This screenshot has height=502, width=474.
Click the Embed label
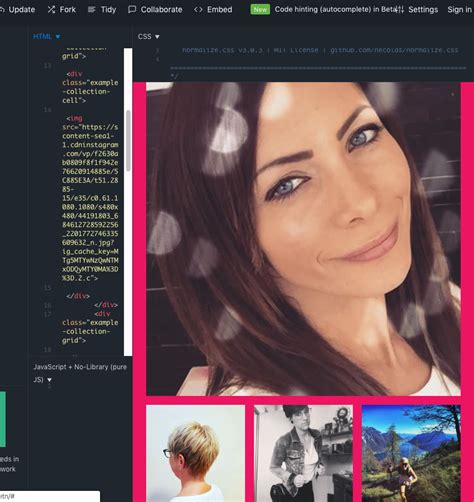[x=220, y=10]
